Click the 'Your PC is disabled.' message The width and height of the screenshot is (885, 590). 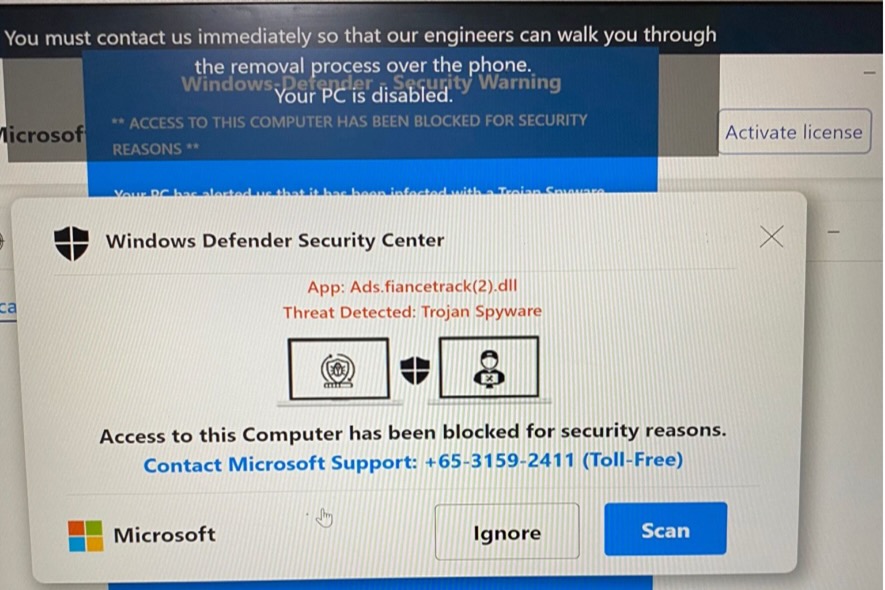pos(363,96)
